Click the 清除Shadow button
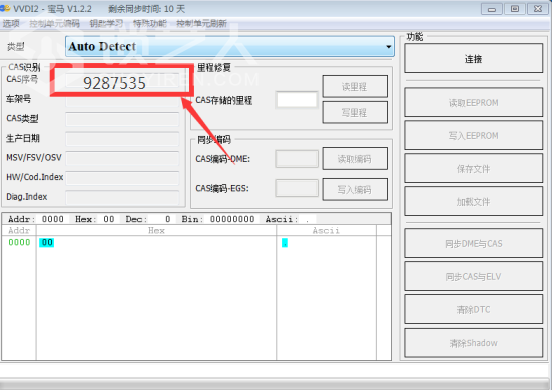The width and height of the screenshot is (552, 390). pos(473,343)
